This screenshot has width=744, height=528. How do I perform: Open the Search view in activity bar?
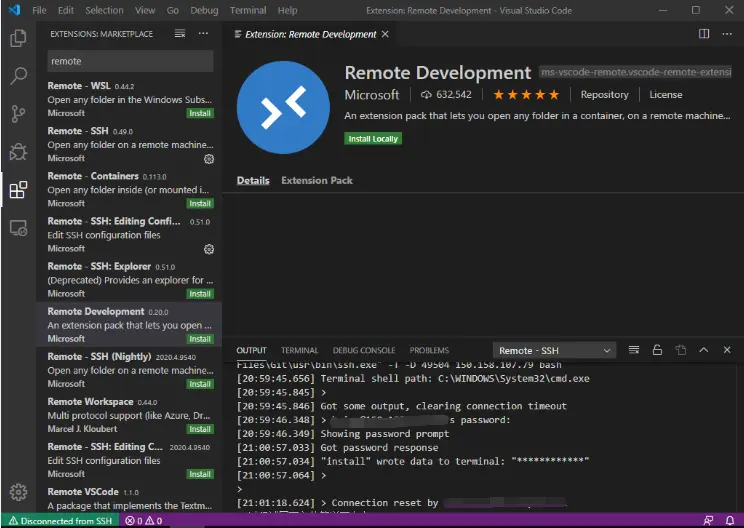[18, 76]
